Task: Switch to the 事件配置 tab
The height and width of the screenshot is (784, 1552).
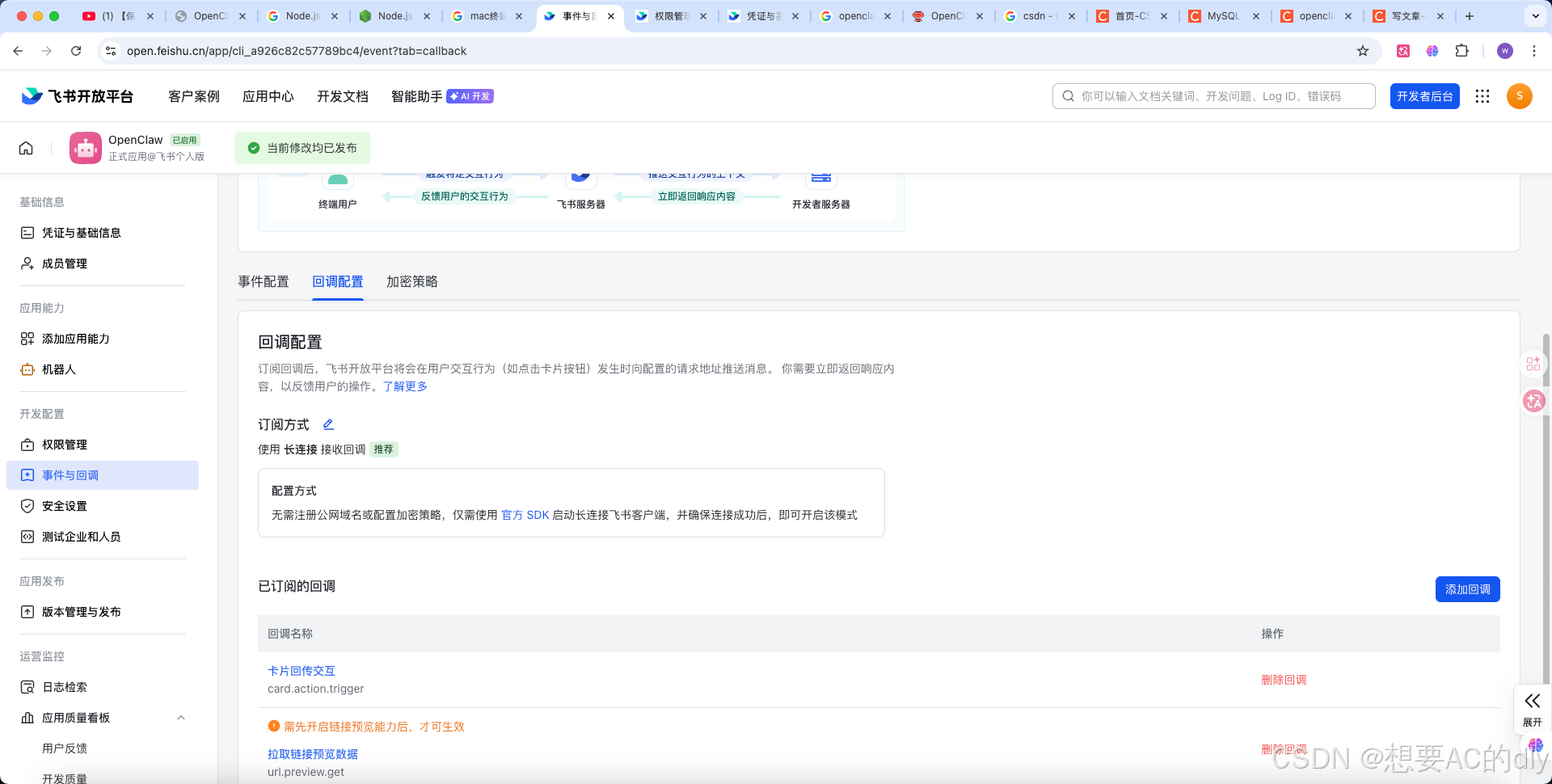Action: 264,281
